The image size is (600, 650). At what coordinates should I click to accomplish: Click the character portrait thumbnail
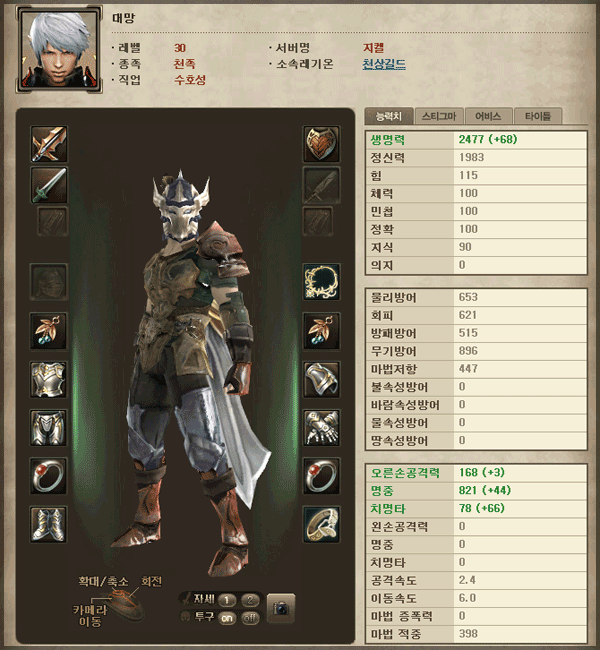coord(59,49)
